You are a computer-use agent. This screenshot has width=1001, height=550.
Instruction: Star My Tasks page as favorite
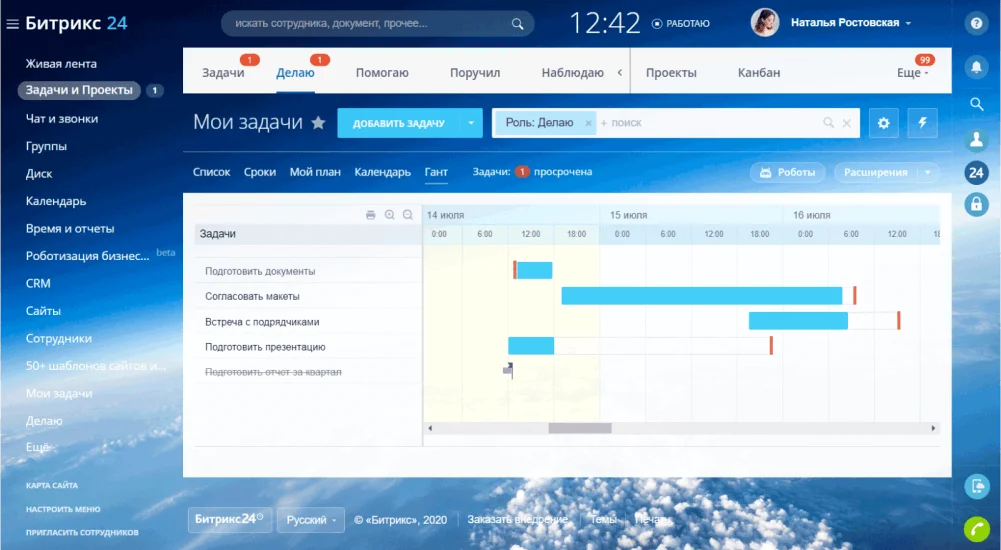318,123
